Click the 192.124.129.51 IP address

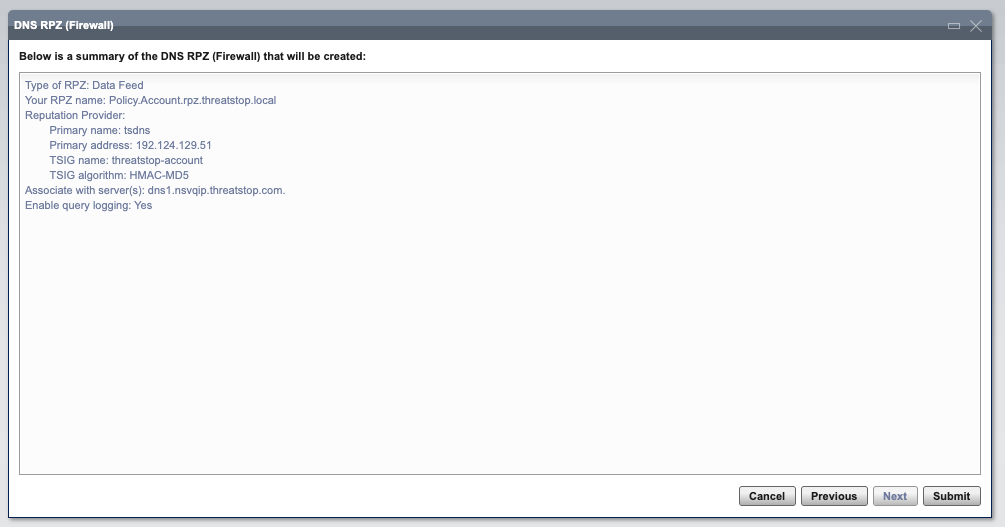(x=174, y=146)
